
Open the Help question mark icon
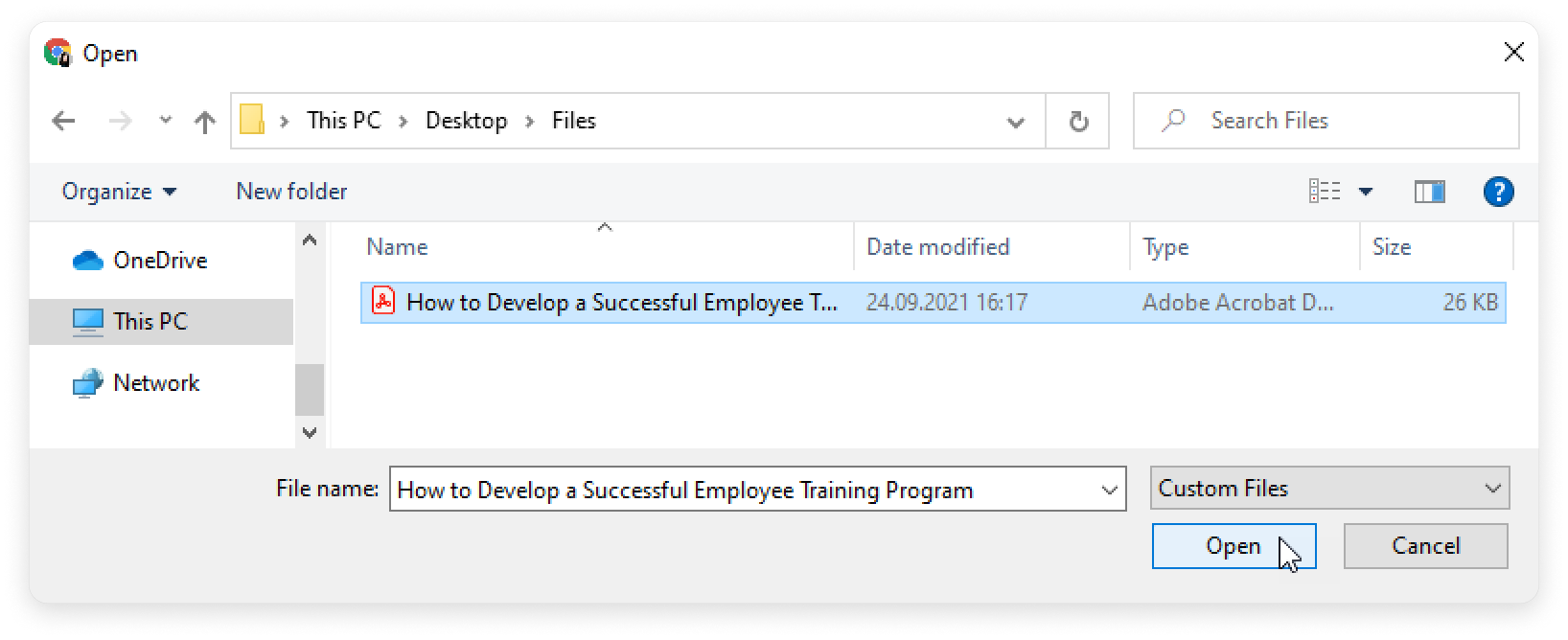point(1497,192)
